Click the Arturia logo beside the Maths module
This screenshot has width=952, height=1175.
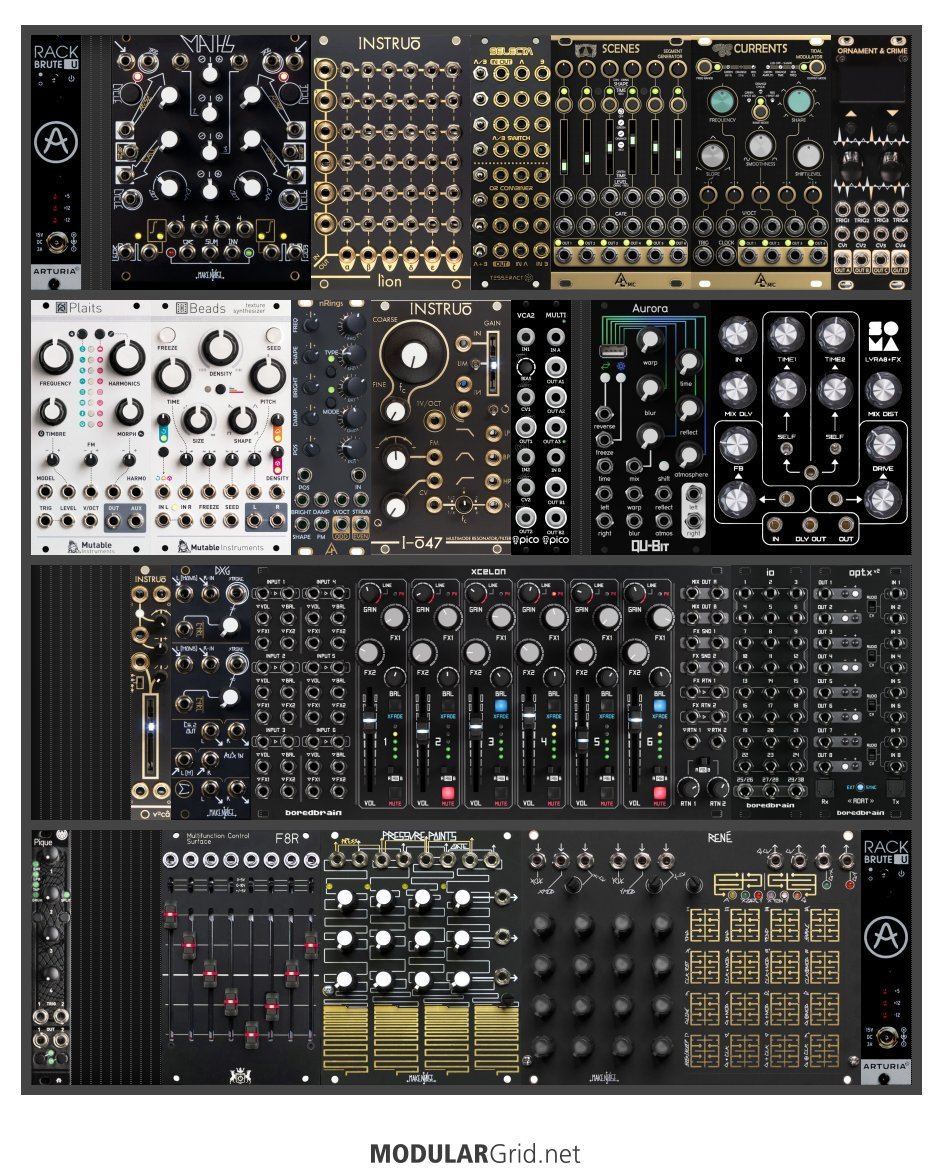click(x=55, y=143)
